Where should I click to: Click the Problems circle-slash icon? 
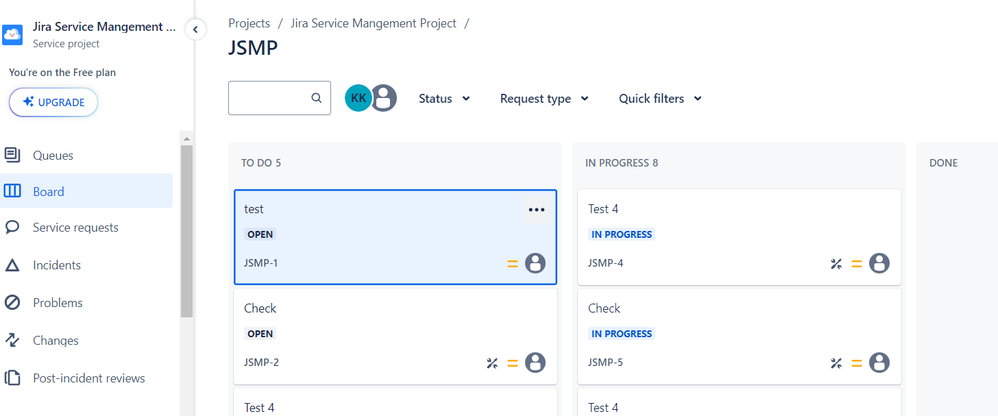point(12,303)
